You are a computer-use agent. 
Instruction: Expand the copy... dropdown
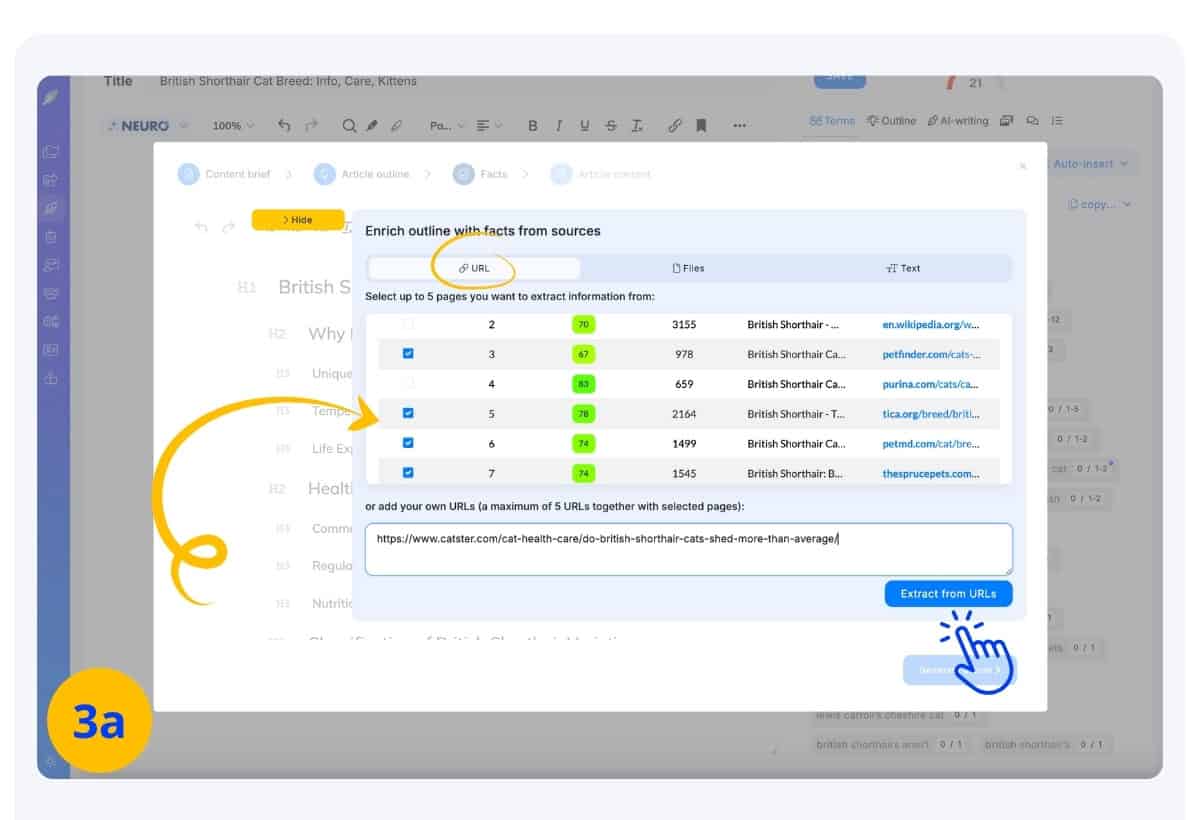coord(1100,204)
